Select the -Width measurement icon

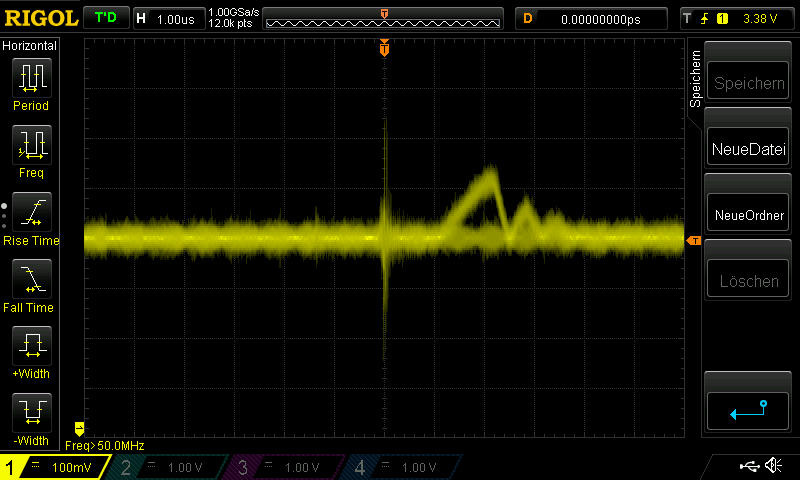pos(32,413)
